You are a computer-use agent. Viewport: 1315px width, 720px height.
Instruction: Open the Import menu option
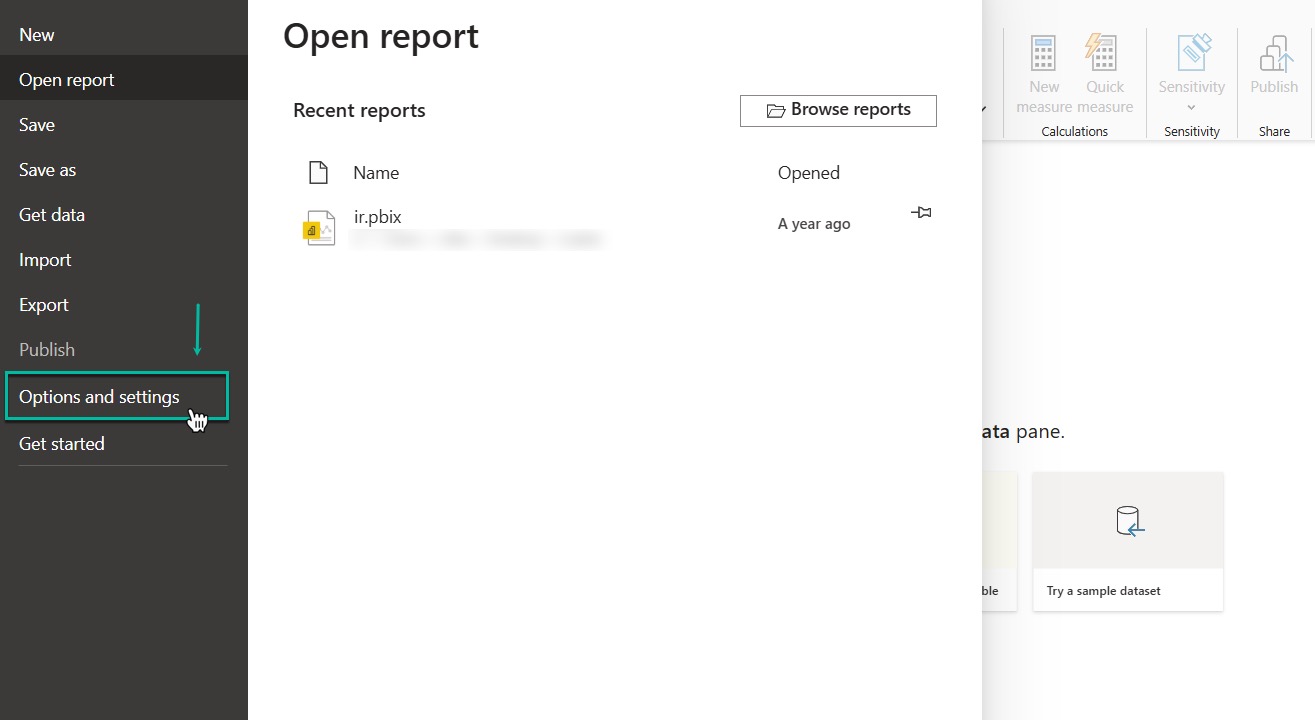[45, 260]
